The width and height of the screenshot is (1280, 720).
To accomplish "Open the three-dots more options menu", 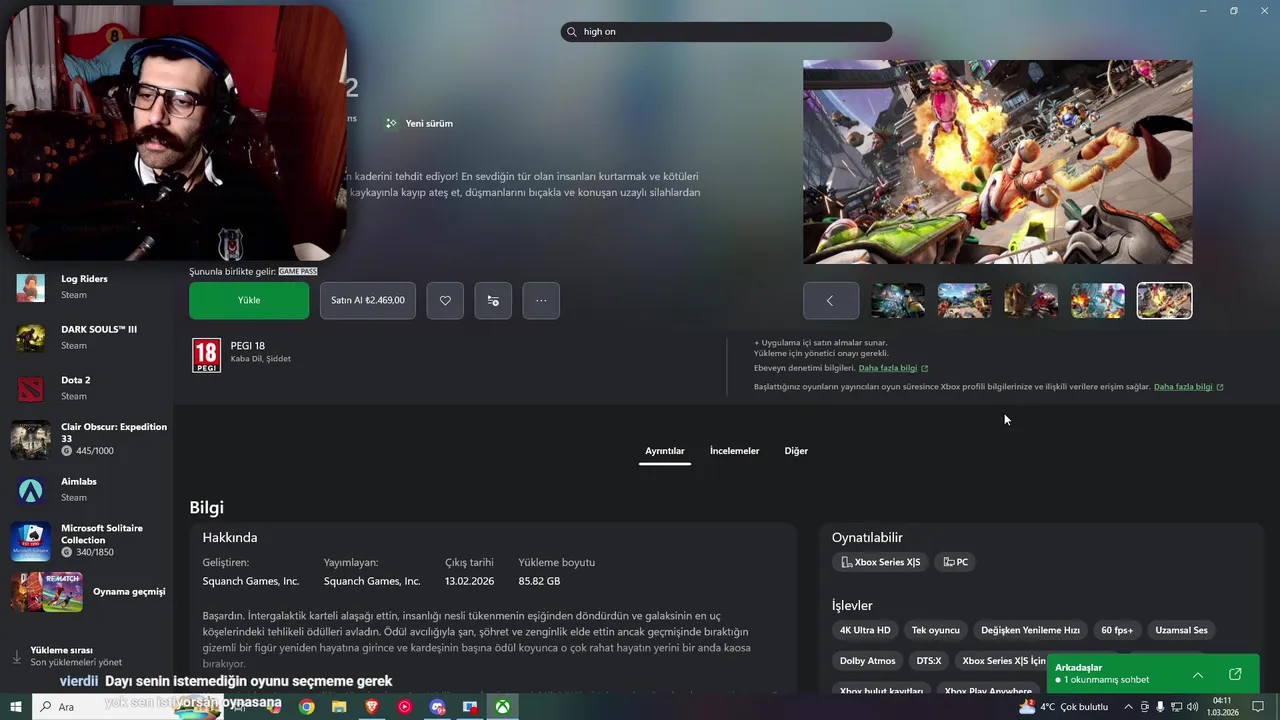I will click(541, 300).
